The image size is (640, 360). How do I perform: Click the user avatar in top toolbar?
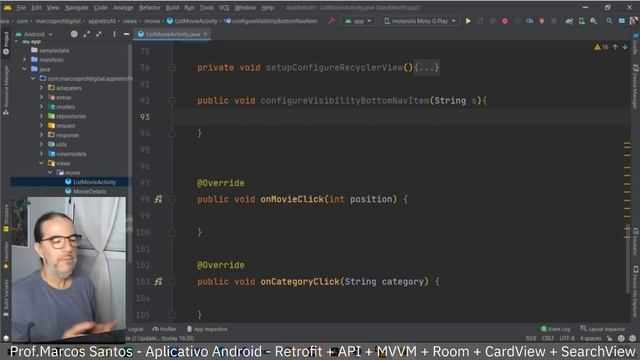634,21
